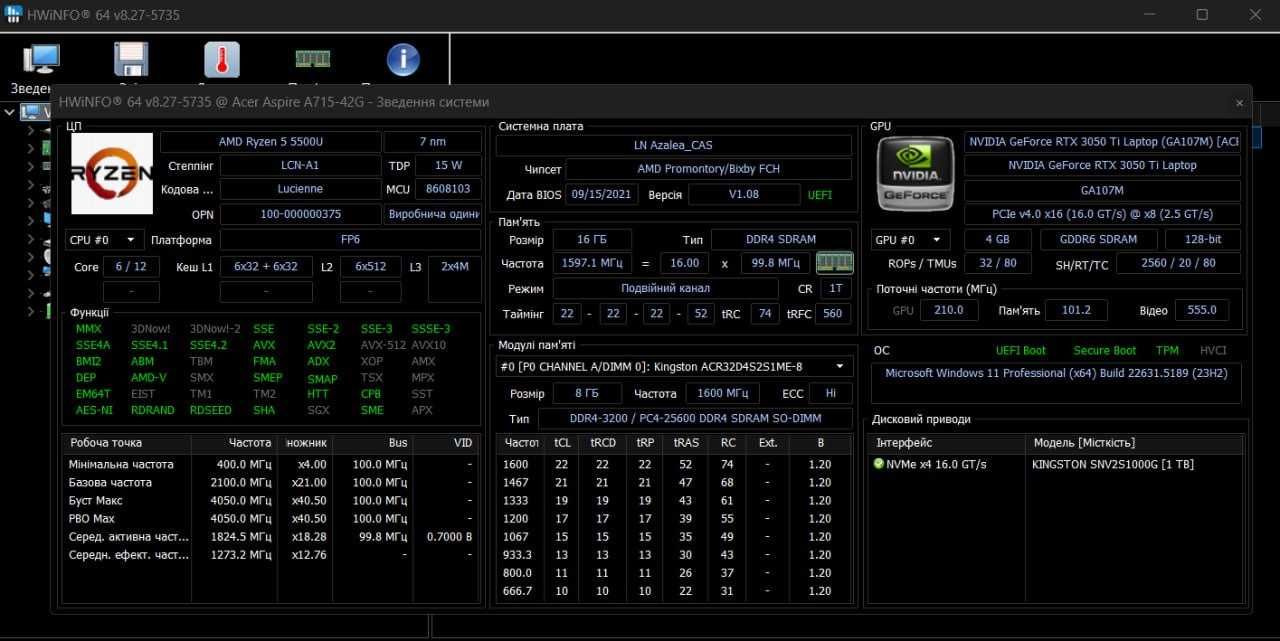Click the HWiNFO app icon in main title bar
The image size is (1280, 641).
tap(14, 15)
